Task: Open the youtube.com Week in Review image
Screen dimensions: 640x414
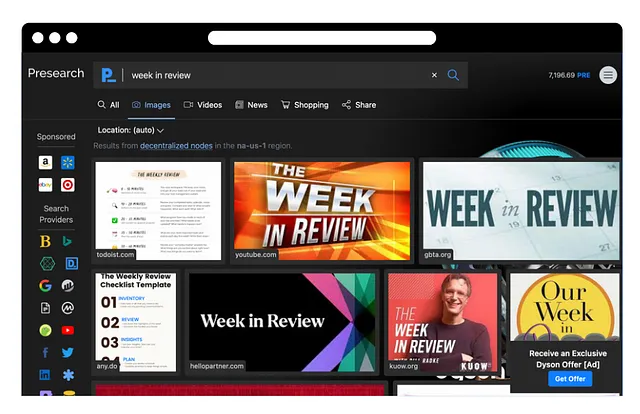Action: pyautogui.click(x=322, y=211)
